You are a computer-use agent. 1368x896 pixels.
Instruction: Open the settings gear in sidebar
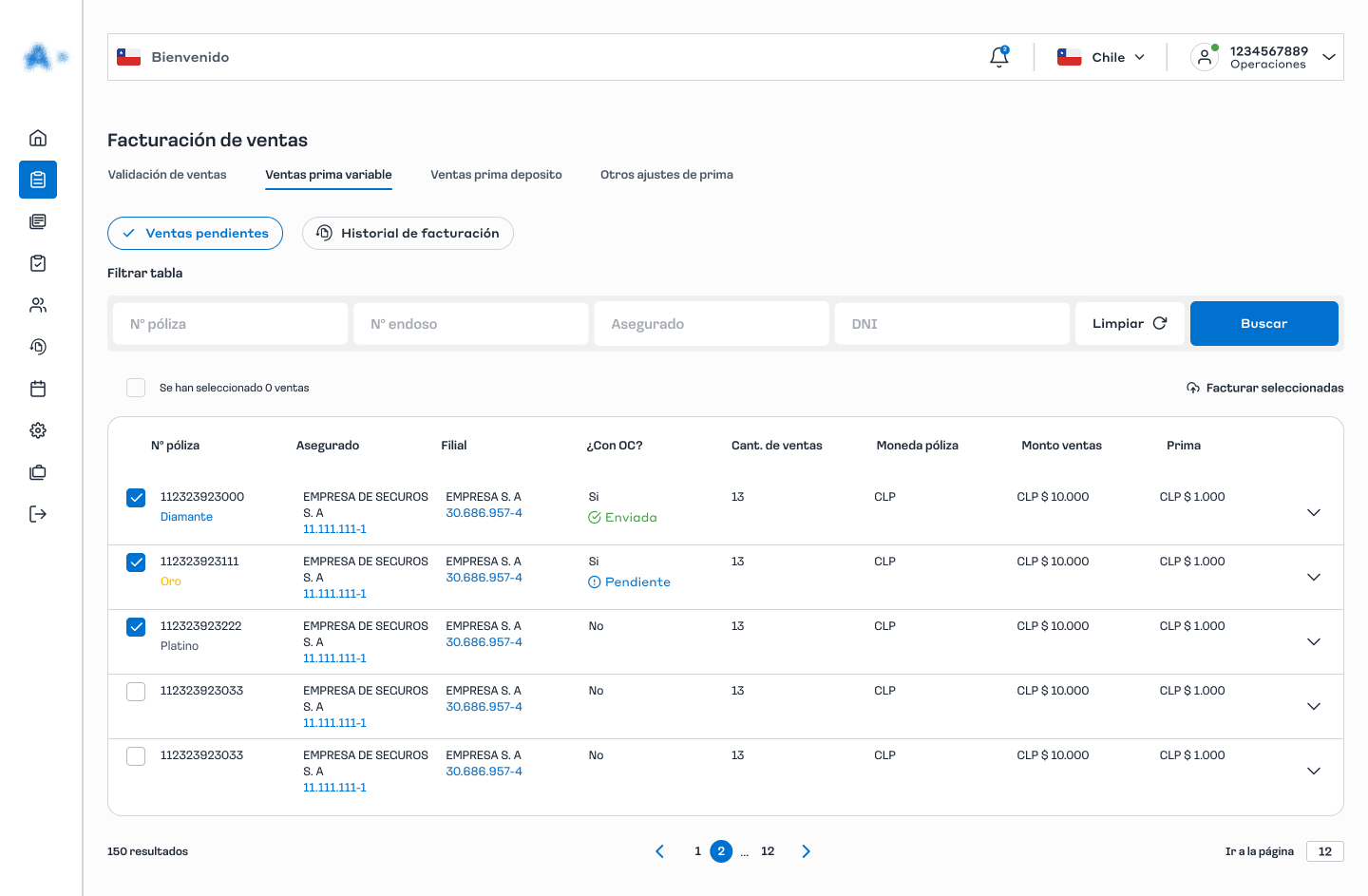(x=38, y=430)
